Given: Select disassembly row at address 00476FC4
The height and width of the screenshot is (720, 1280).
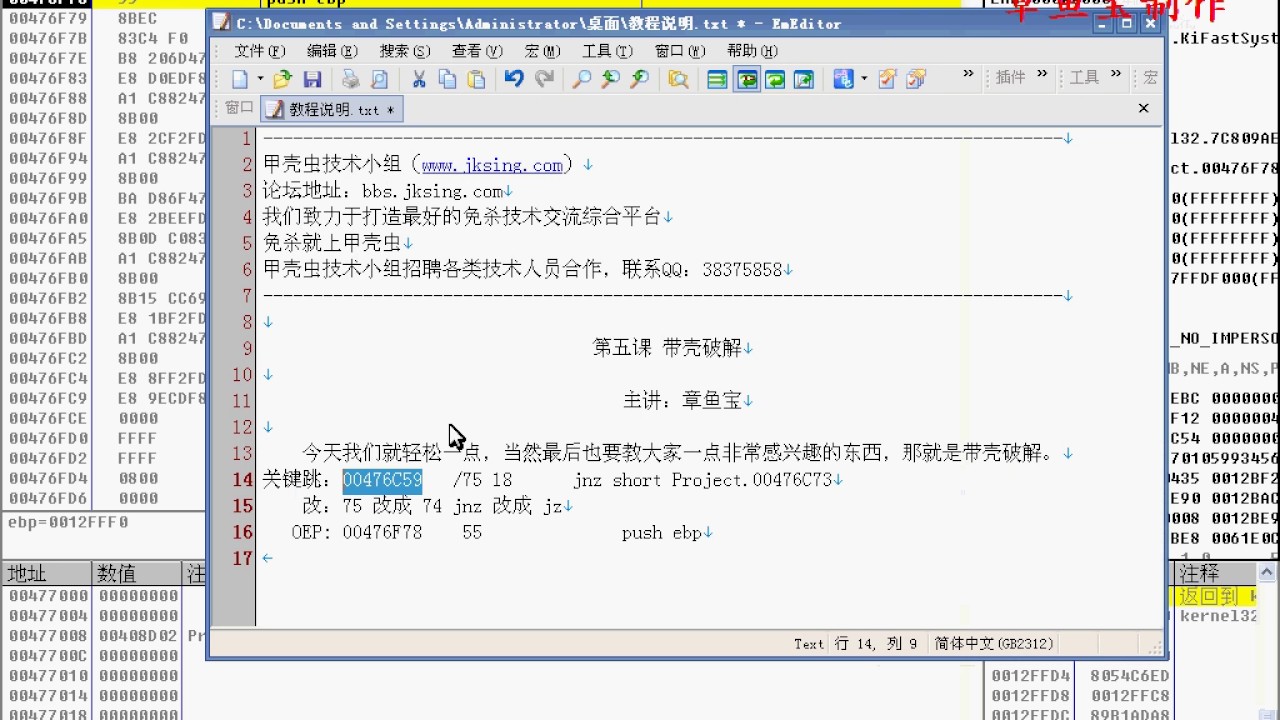Looking at the screenshot, I should [104, 378].
